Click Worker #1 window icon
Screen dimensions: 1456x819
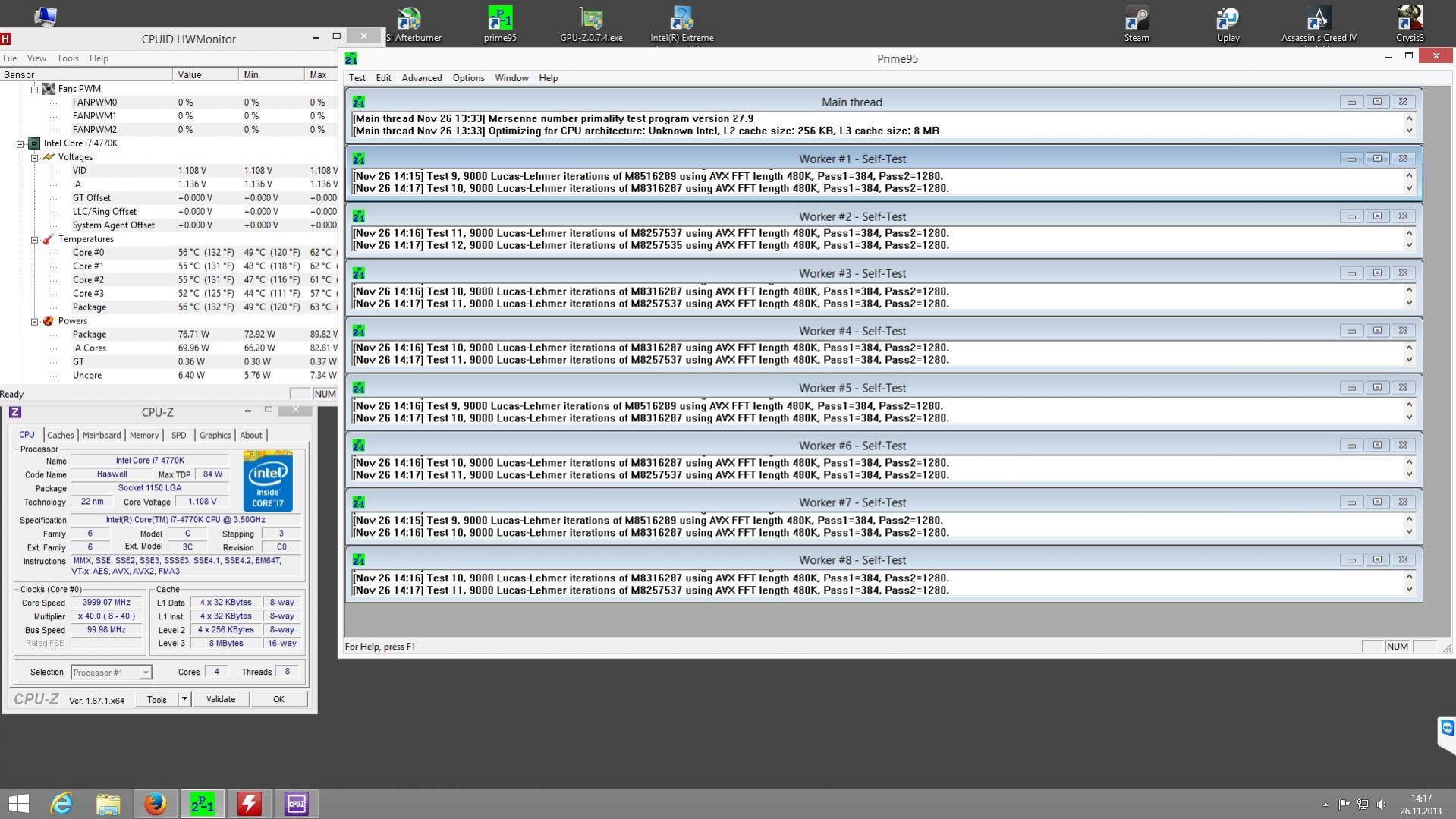[359, 159]
